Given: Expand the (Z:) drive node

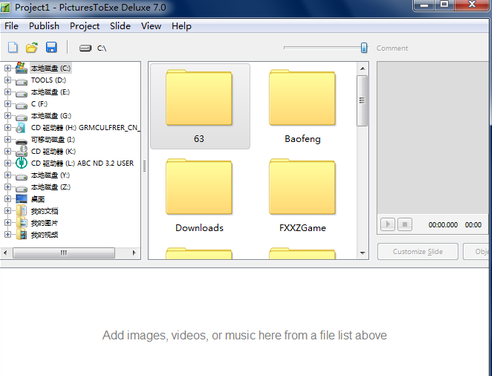Looking at the screenshot, I should pyautogui.click(x=7, y=187).
